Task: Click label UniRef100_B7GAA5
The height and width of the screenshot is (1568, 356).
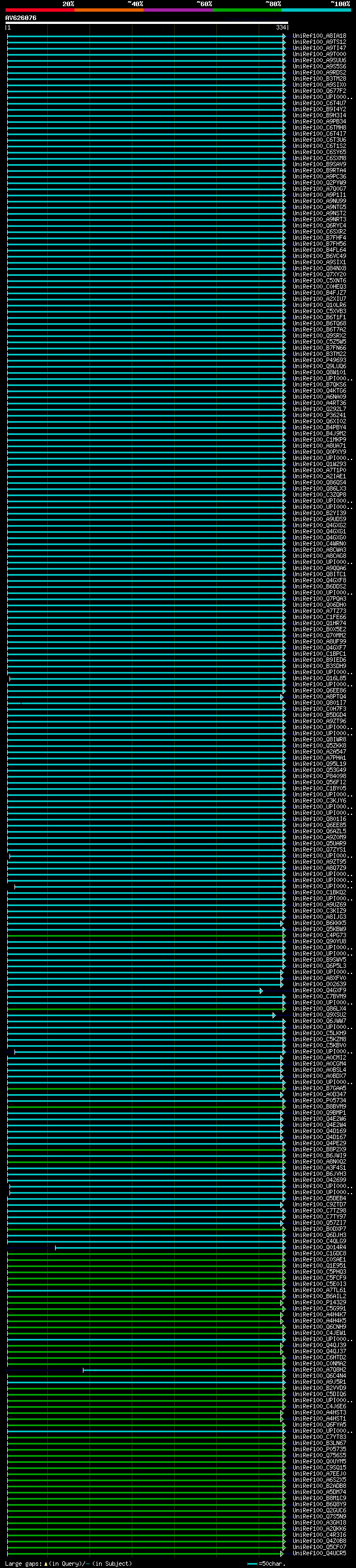Action: (319, 1088)
